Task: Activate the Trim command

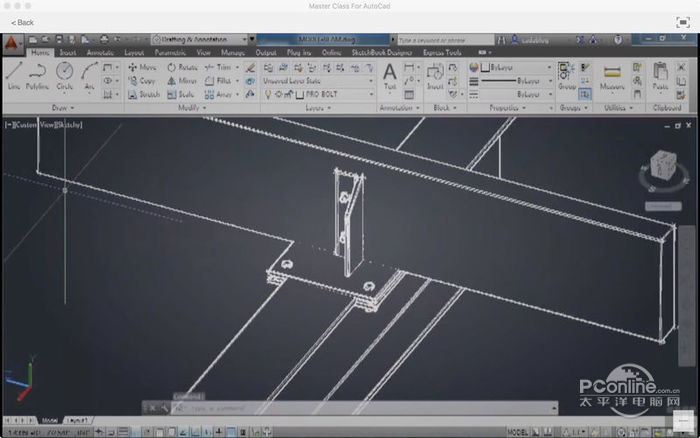Action: click(218, 67)
